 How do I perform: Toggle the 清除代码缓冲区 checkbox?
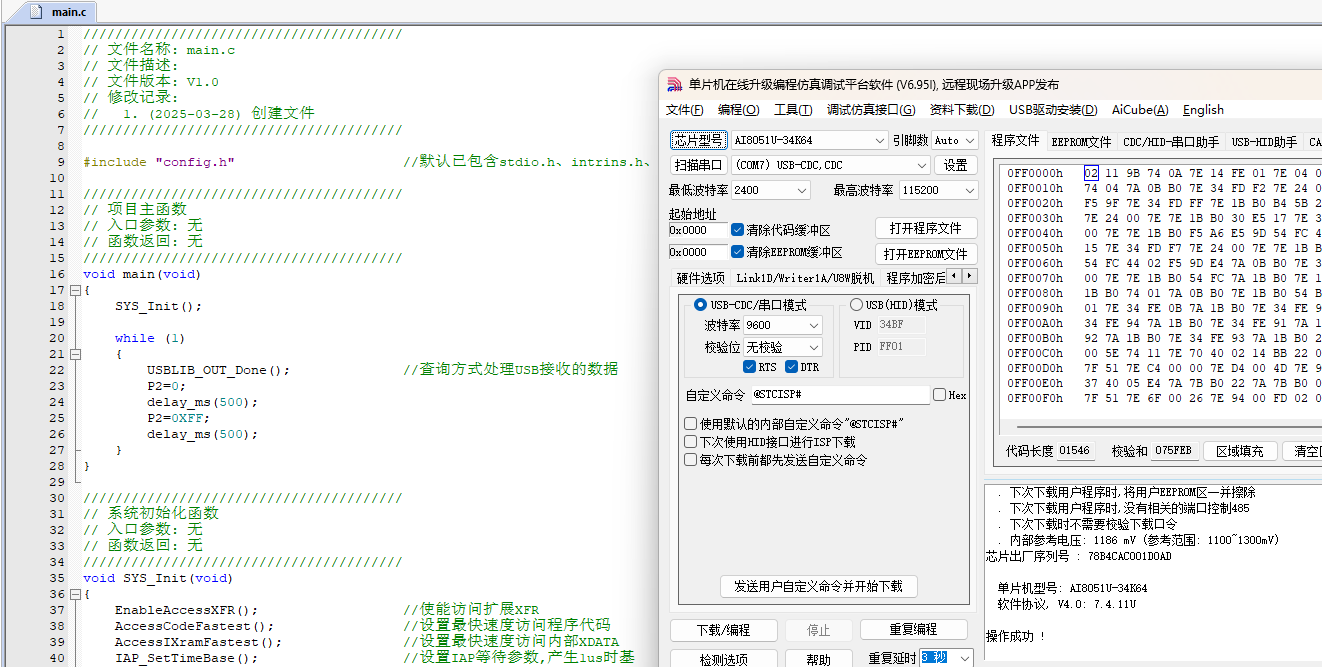point(738,230)
